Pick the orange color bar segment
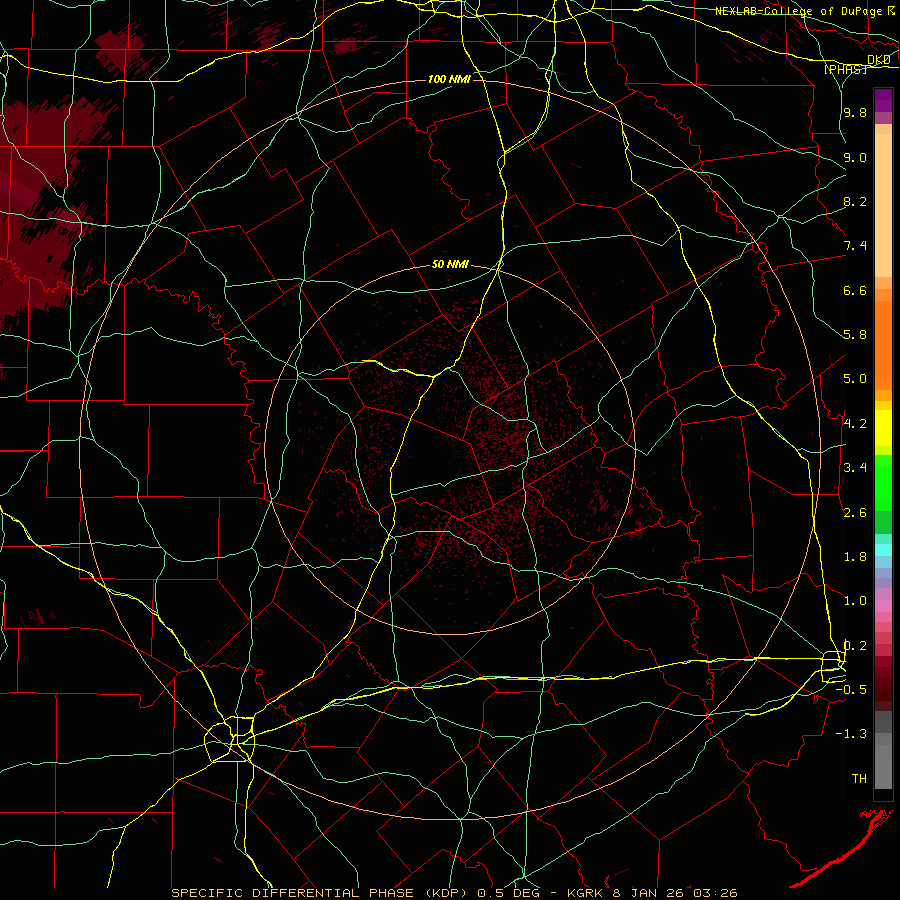Image resolution: width=900 pixels, height=900 pixels. pos(883,346)
